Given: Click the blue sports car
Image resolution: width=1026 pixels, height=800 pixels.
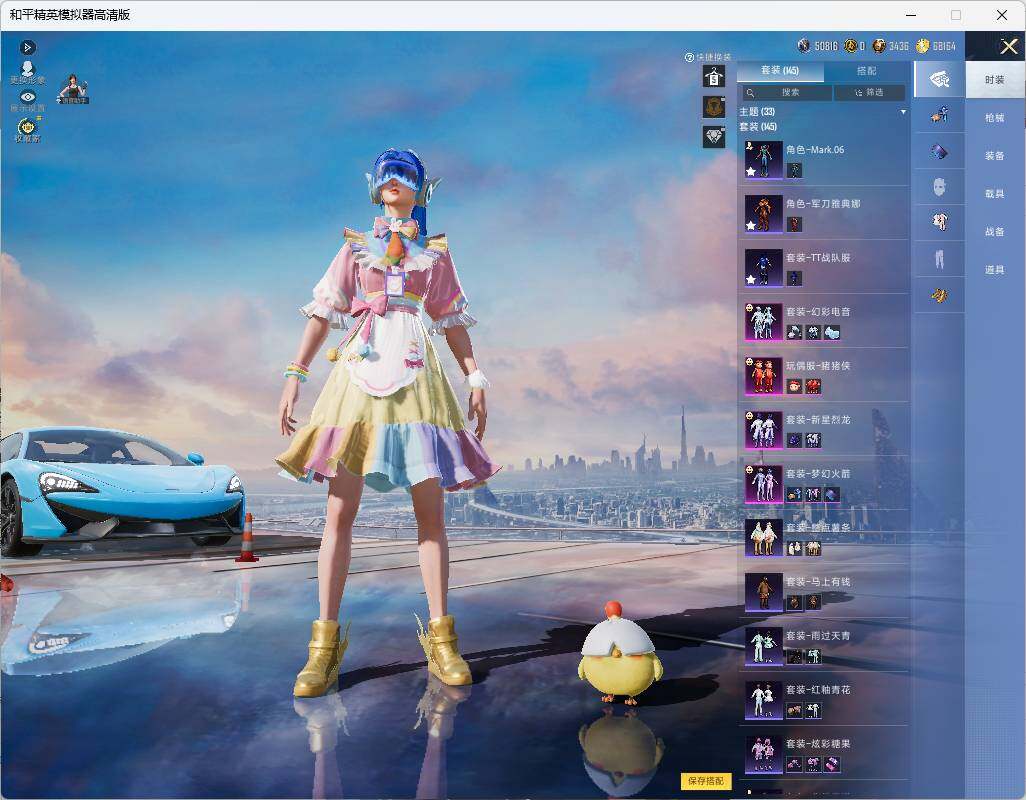Looking at the screenshot, I should [x=121, y=491].
